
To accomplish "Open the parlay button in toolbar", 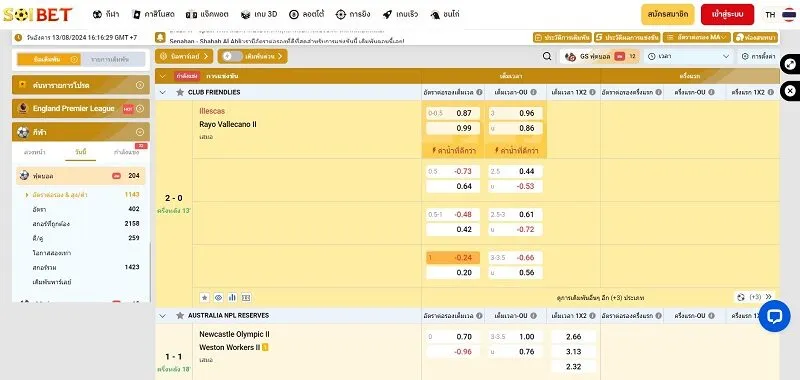I will point(184,56).
